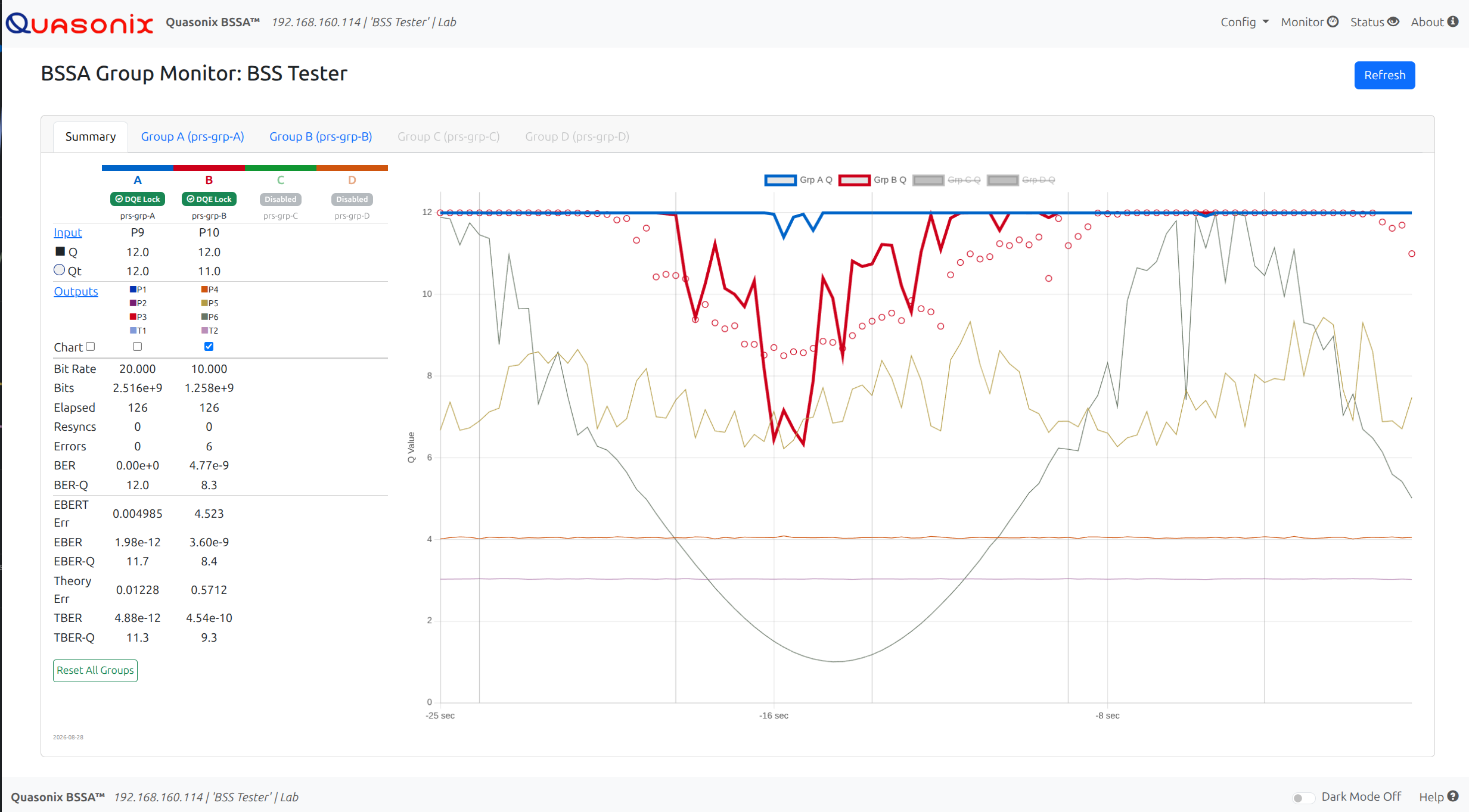Click the T1 output marker
Viewport: 1469px width, 812px height.
pos(133,331)
